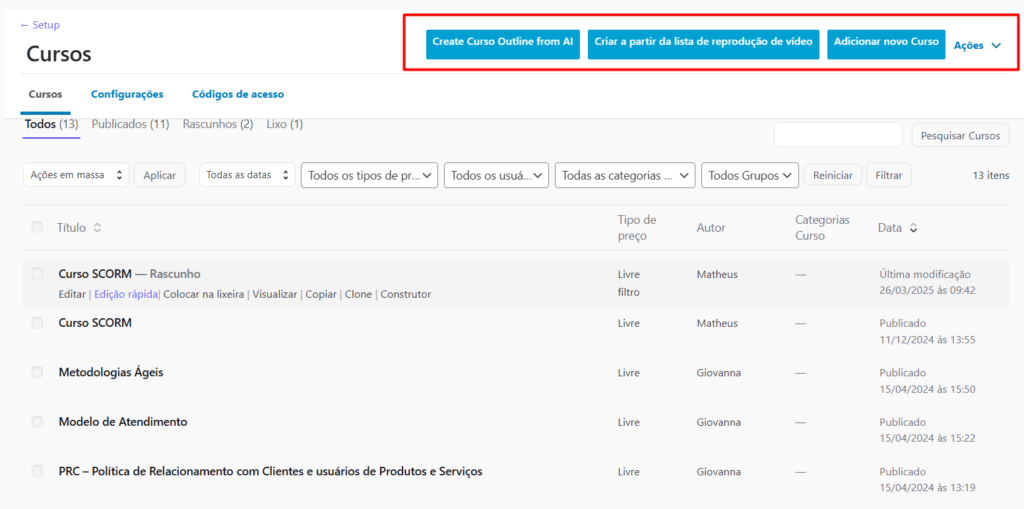The width and height of the screenshot is (1024, 509).
Task: Open the Códigos de acesso tab
Action: [x=238, y=94]
